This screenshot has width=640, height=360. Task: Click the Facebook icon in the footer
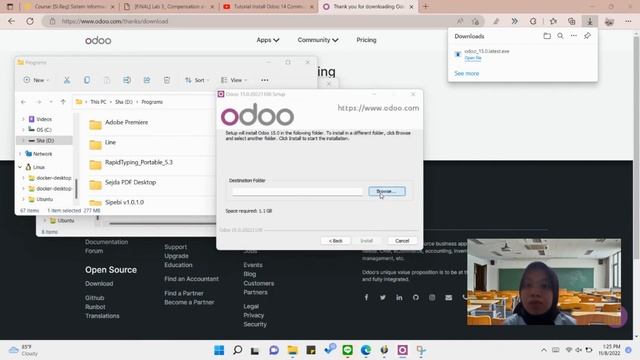pos(366,297)
